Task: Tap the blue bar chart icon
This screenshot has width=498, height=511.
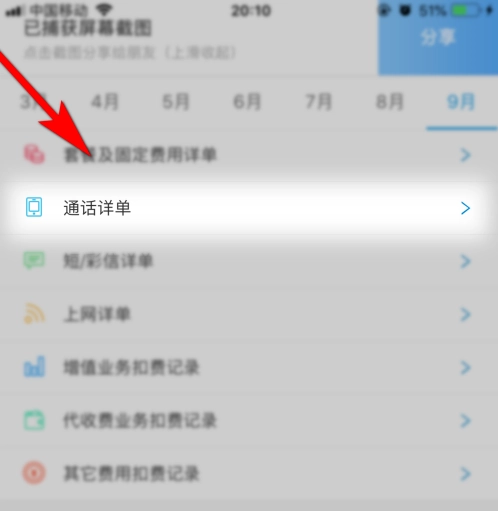Action: [x=34, y=366]
